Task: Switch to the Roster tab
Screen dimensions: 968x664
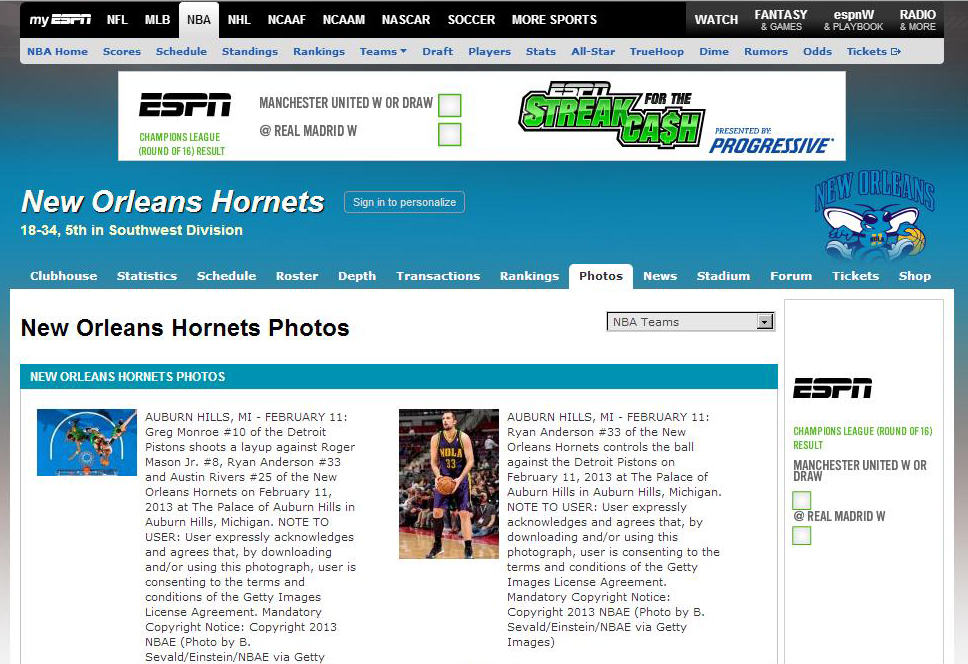Action: tap(297, 276)
